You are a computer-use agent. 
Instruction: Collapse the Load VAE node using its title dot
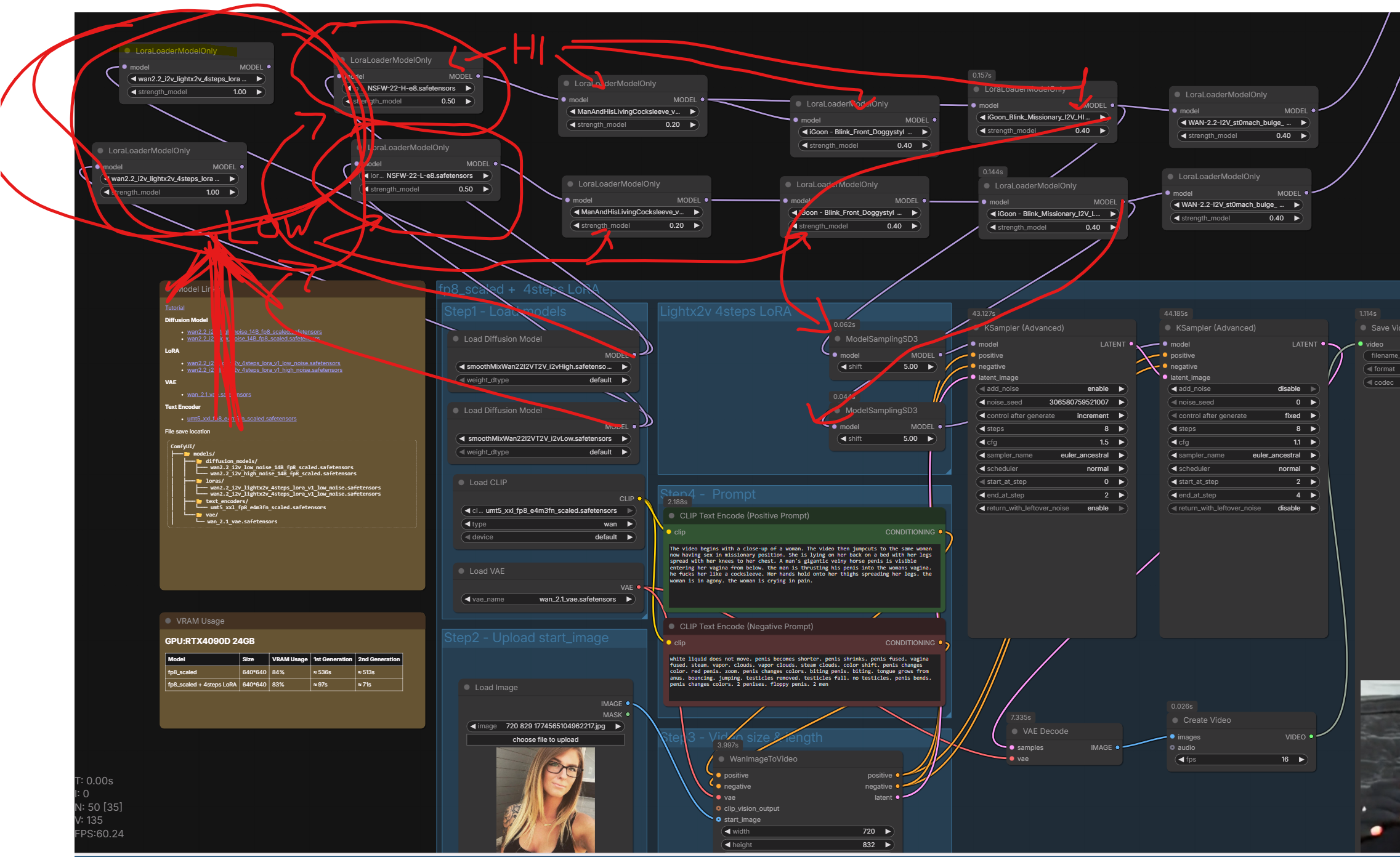point(461,571)
